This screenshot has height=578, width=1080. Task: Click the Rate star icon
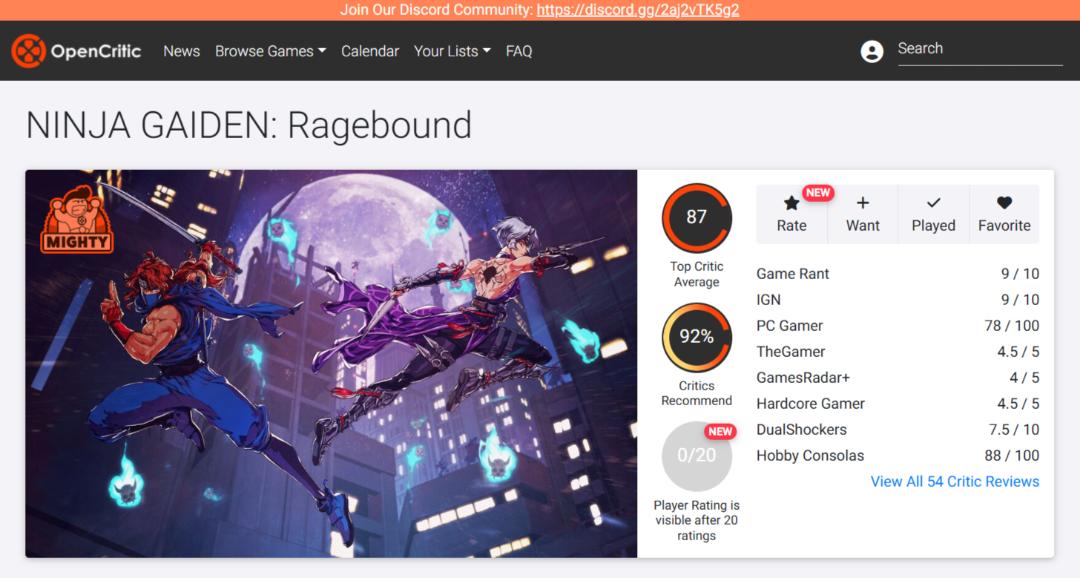point(791,203)
